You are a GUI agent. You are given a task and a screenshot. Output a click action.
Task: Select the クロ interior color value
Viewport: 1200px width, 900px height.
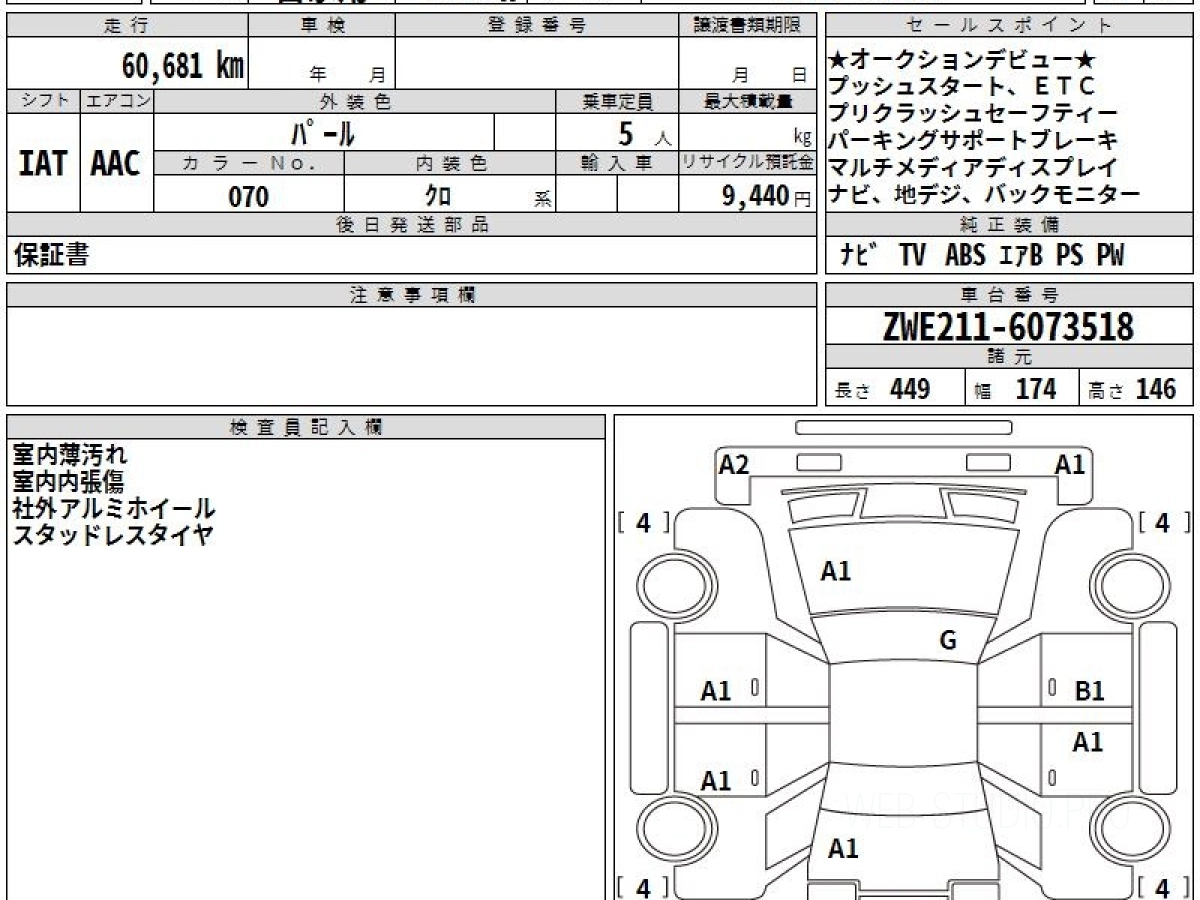tap(438, 196)
